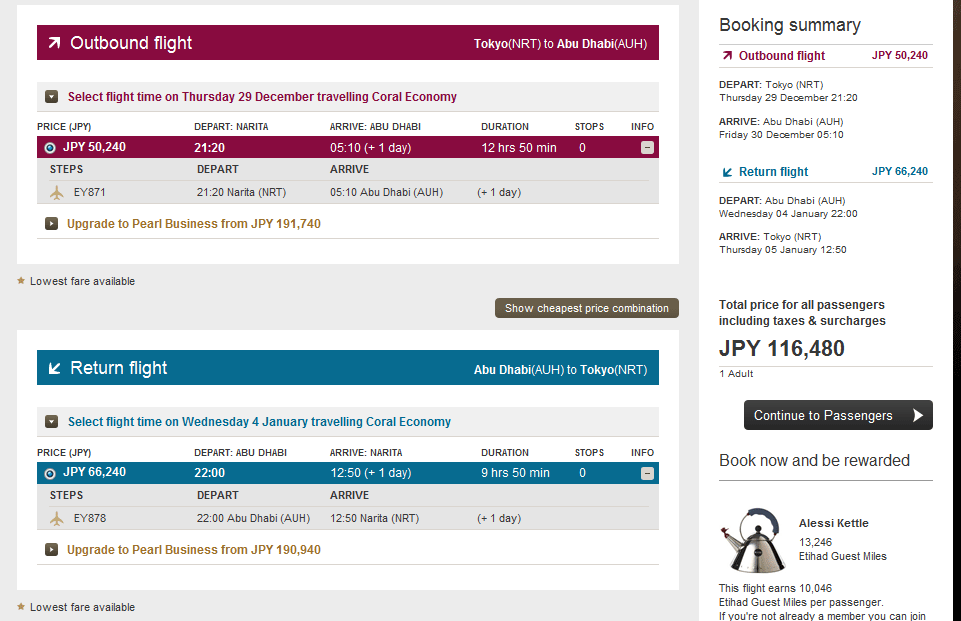The width and height of the screenshot is (961, 621).
Task: Collapse info for the JPY 66,240 flight
Action: tap(647, 473)
